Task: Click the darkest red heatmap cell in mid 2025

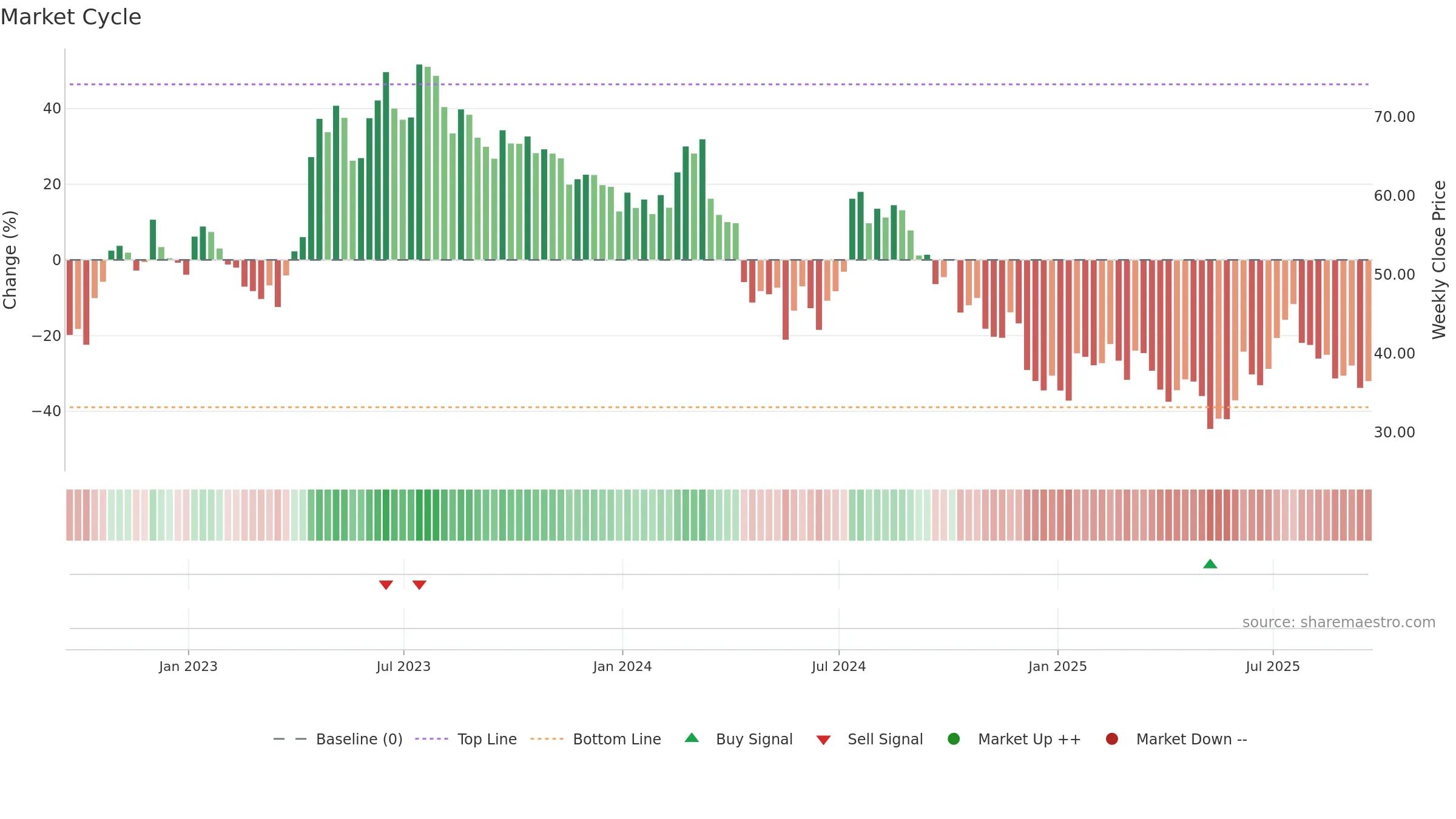Action: pos(1210,515)
